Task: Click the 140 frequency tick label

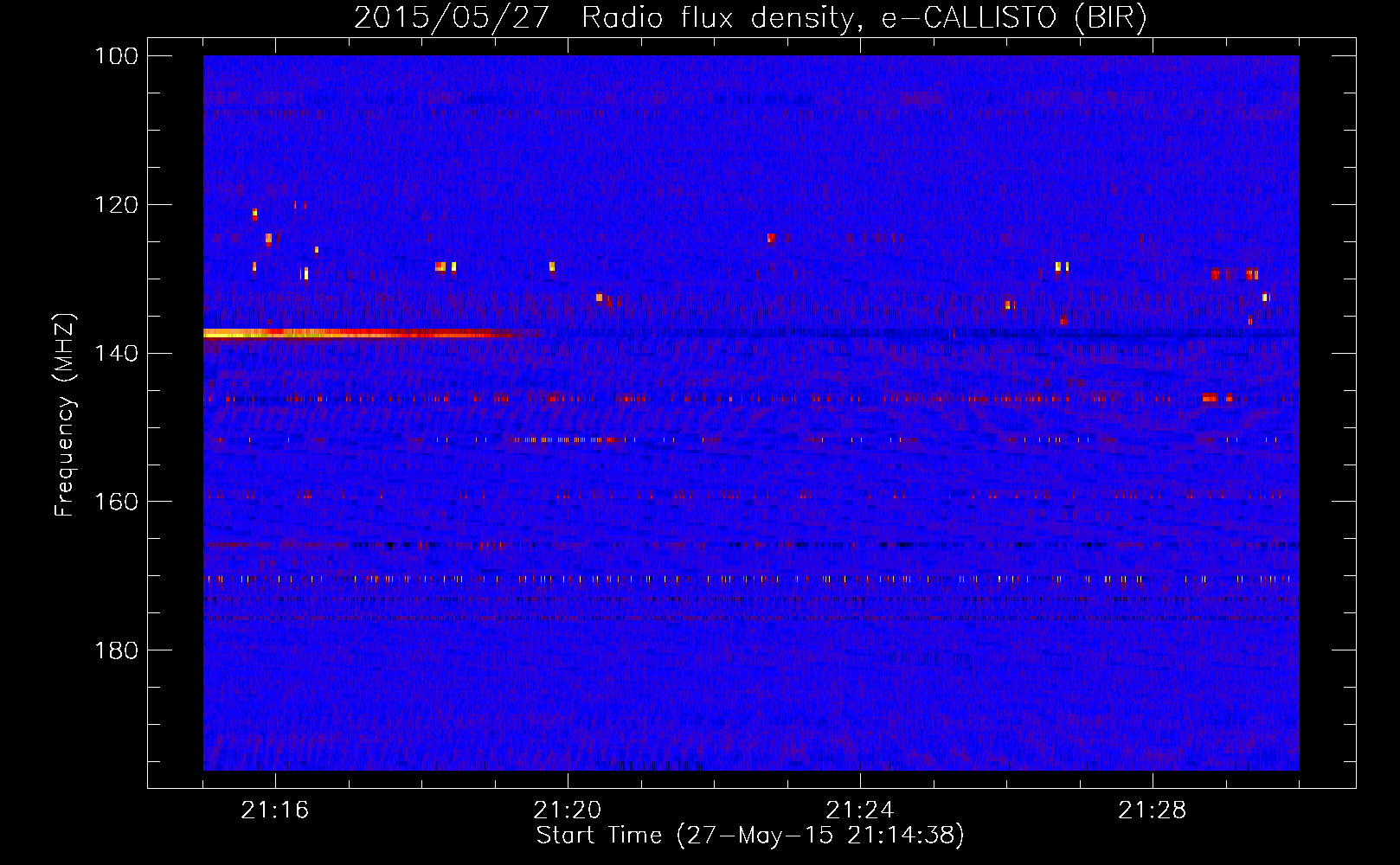Action: [x=115, y=353]
